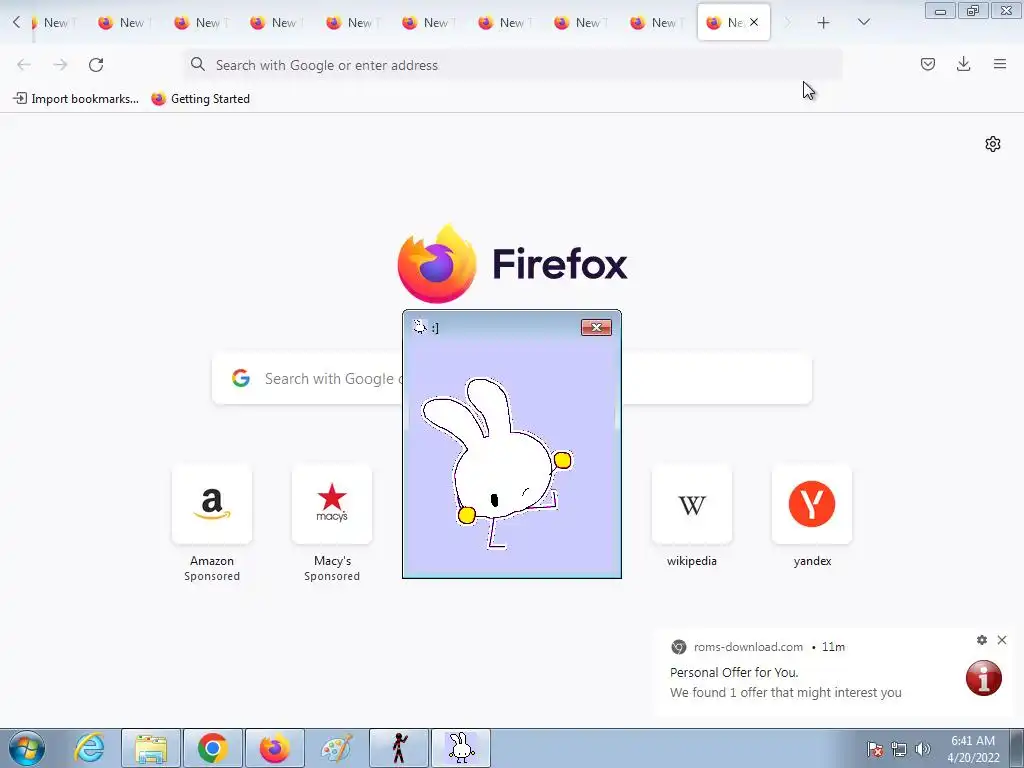Click the Show desktop strip at the end of the taskbar
This screenshot has width=1024, height=768.
(1017, 748)
